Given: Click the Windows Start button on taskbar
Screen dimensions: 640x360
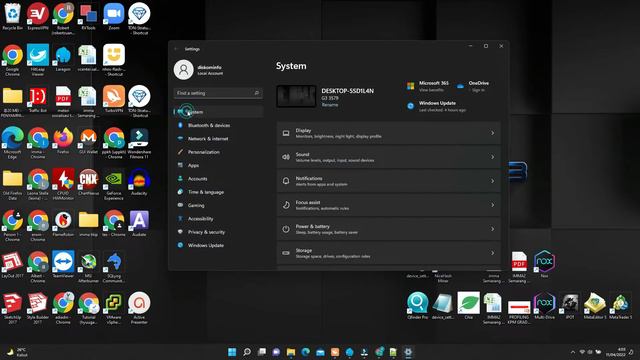Looking at the screenshot, I should pos(232,352).
